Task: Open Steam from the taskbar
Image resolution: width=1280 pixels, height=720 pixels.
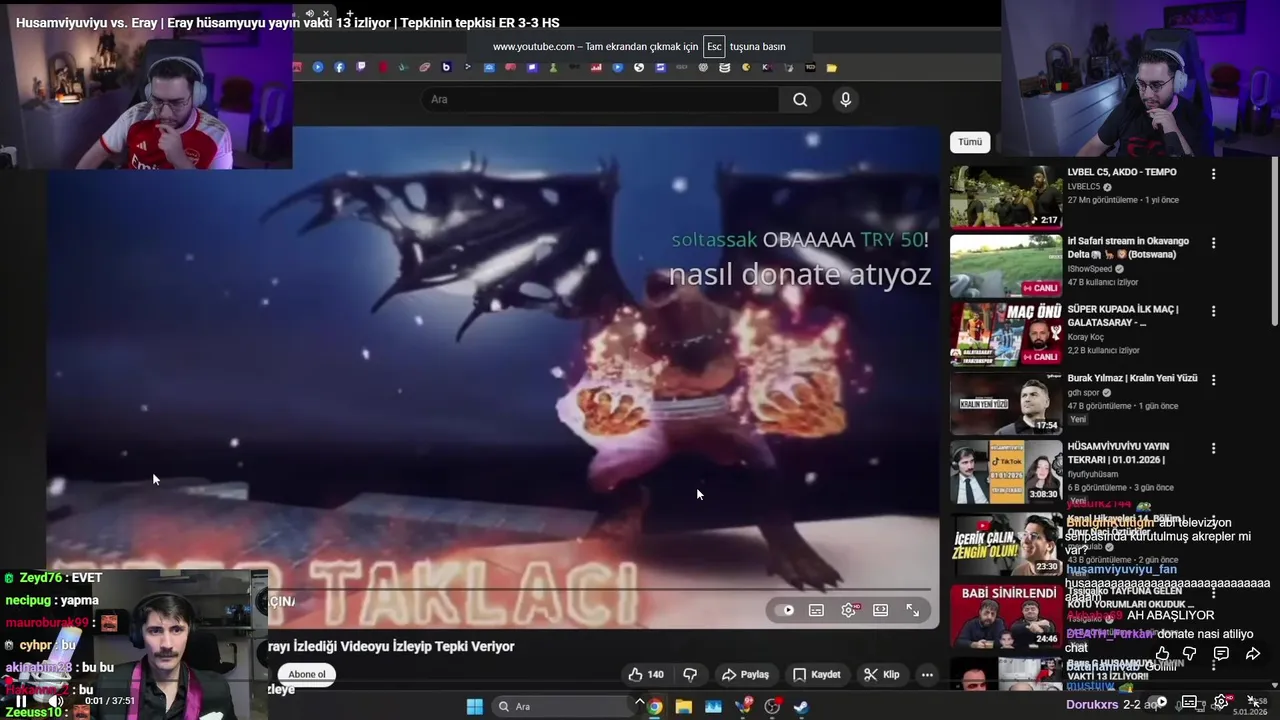Action: [801, 706]
